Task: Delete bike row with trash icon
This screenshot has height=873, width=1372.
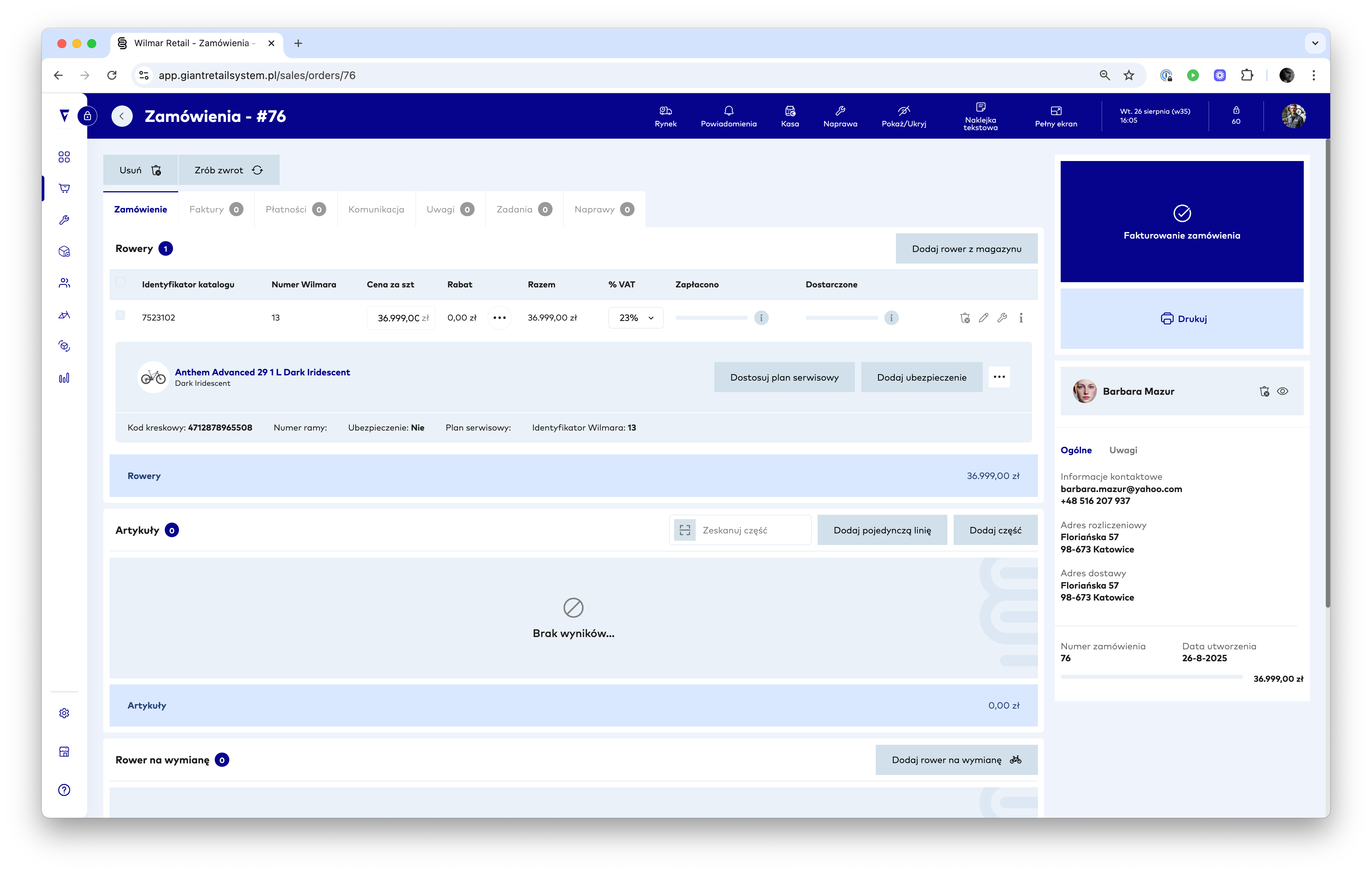Action: click(x=965, y=318)
